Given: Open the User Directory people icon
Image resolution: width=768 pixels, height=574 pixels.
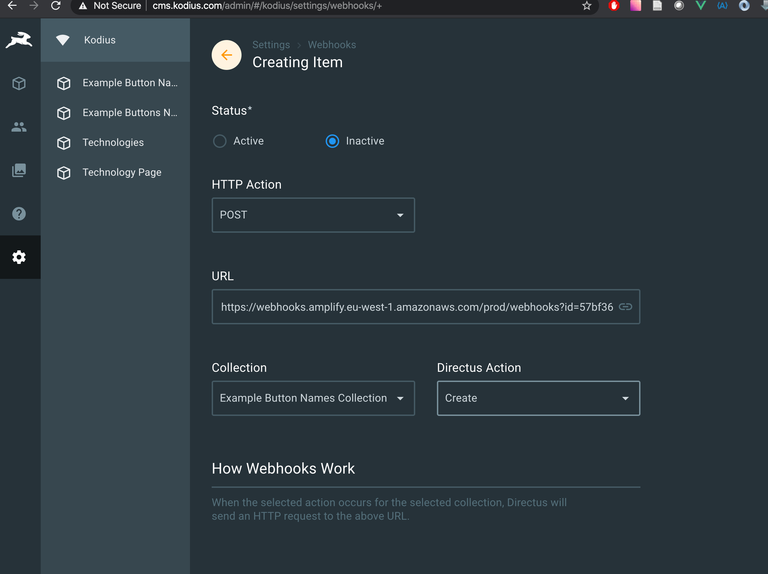Looking at the screenshot, I should pyautogui.click(x=19, y=127).
